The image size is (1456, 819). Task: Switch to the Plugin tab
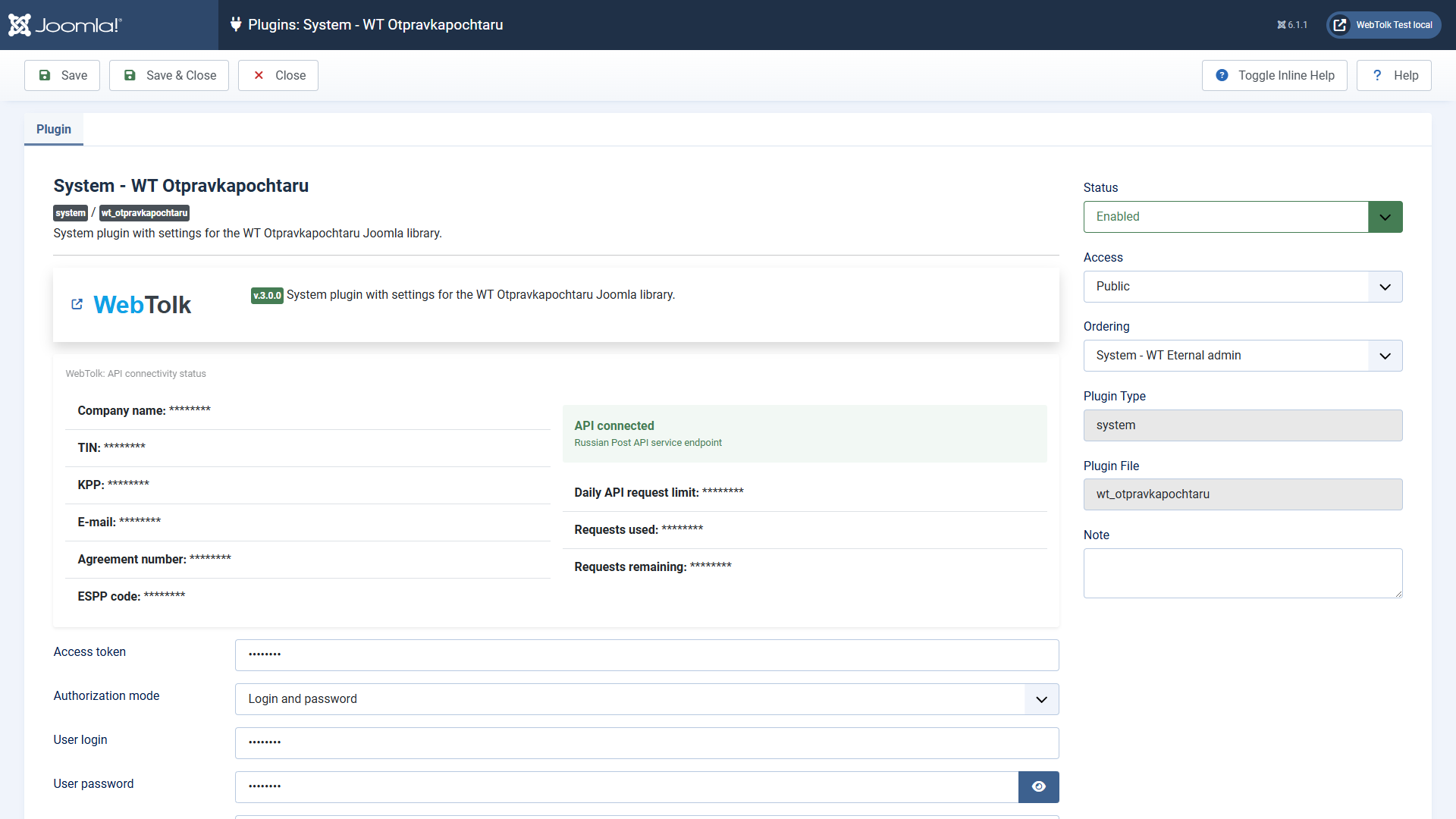[x=54, y=130]
